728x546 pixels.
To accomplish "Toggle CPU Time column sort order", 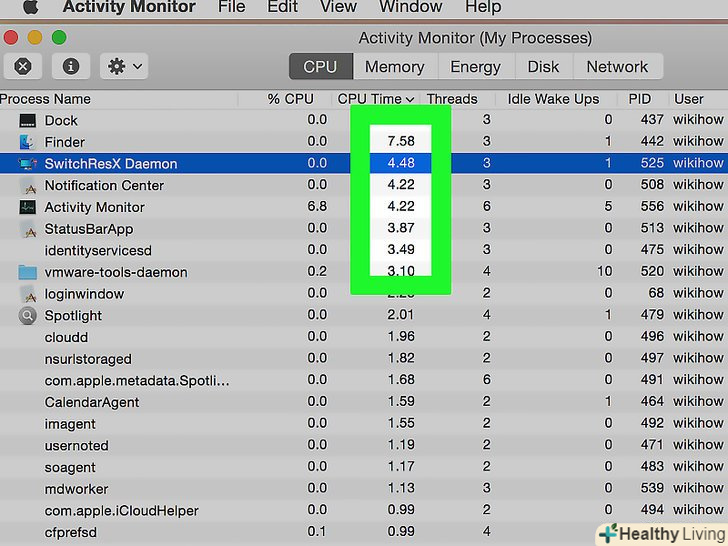I will coord(375,99).
